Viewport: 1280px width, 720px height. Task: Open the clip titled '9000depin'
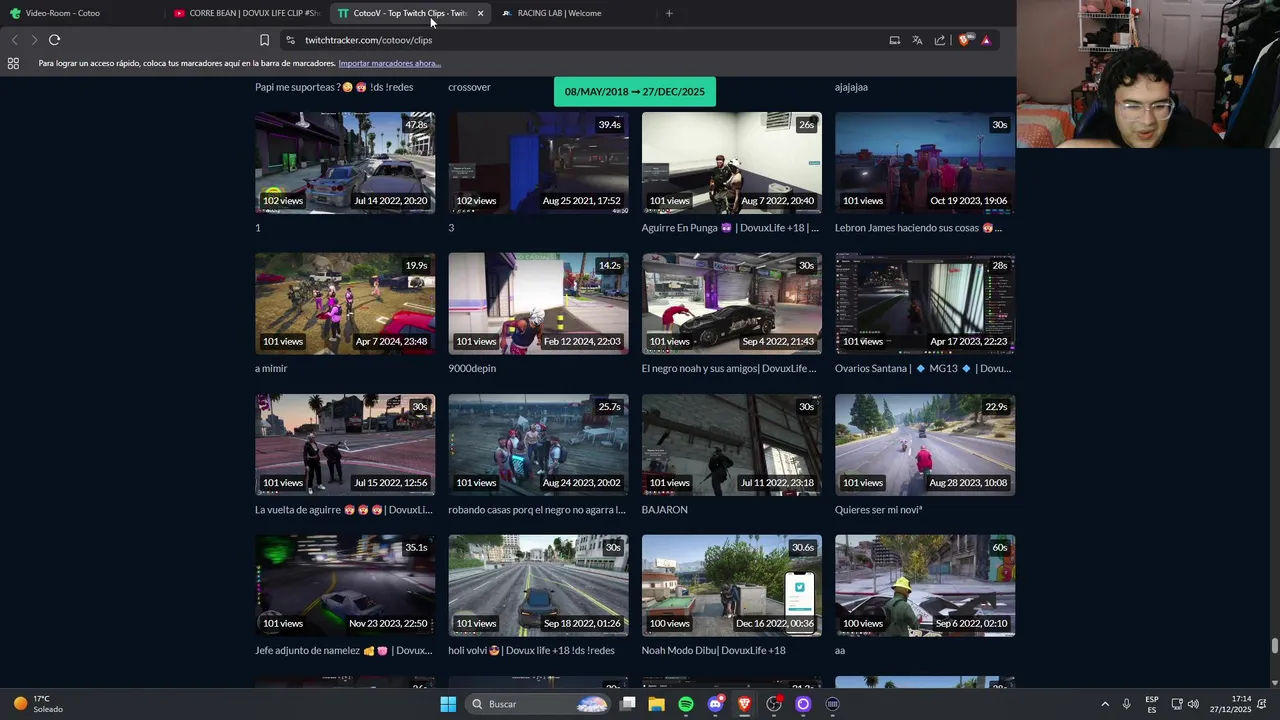[472, 369]
